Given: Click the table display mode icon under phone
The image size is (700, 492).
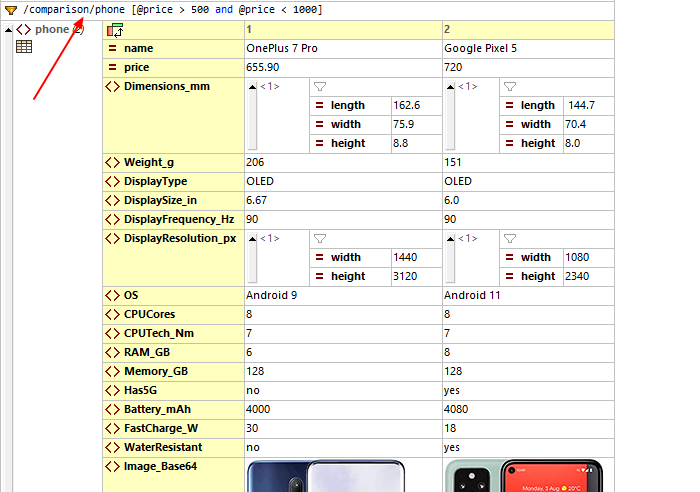Looking at the screenshot, I should pyautogui.click(x=24, y=47).
